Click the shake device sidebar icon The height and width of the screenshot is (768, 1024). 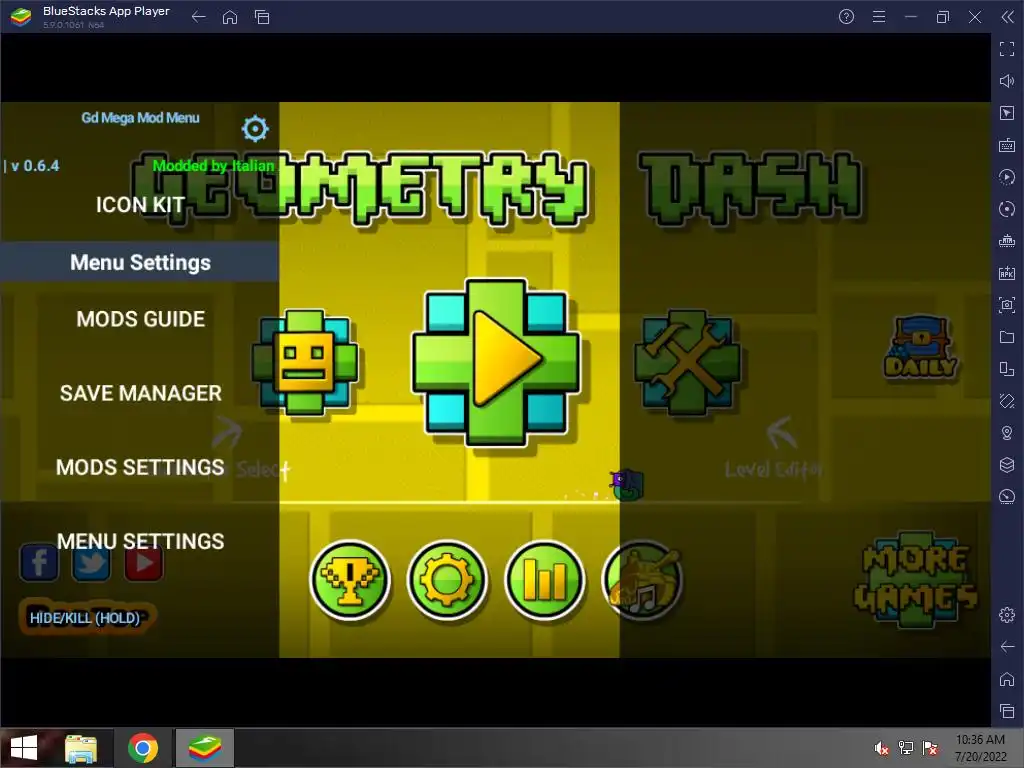click(x=1007, y=401)
